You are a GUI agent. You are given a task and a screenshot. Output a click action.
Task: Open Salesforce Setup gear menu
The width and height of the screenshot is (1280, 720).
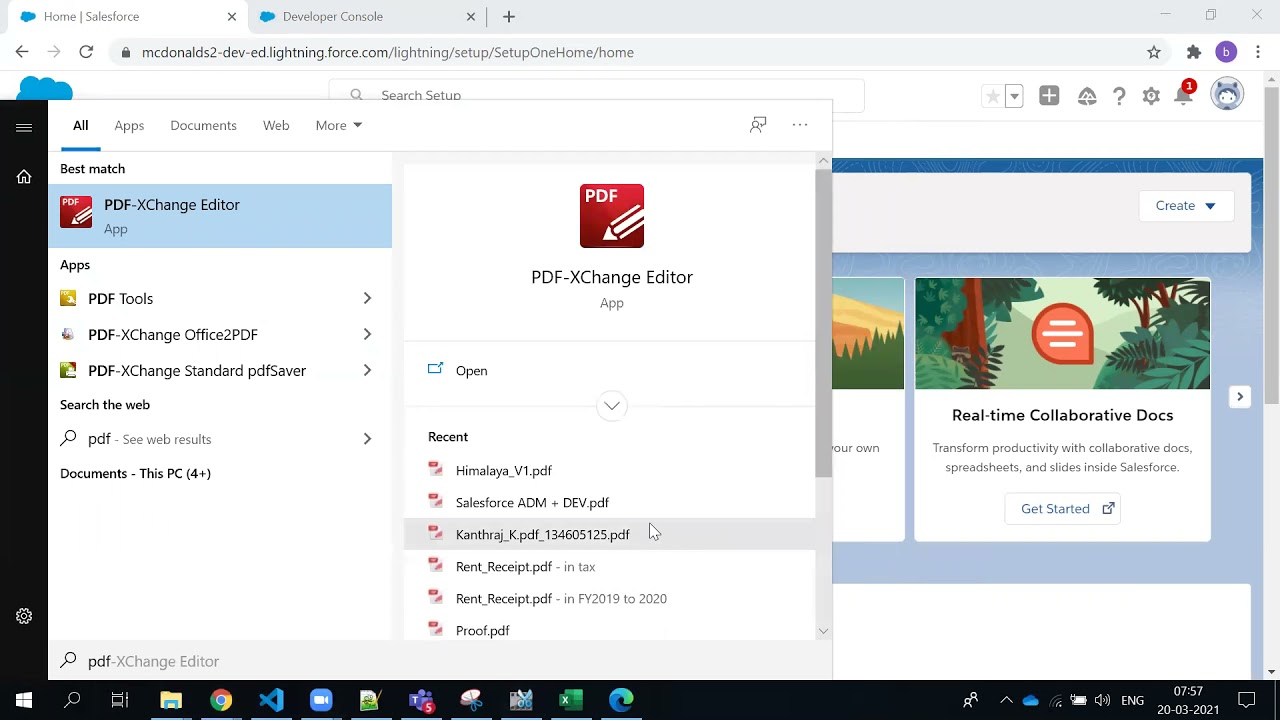[1151, 96]
